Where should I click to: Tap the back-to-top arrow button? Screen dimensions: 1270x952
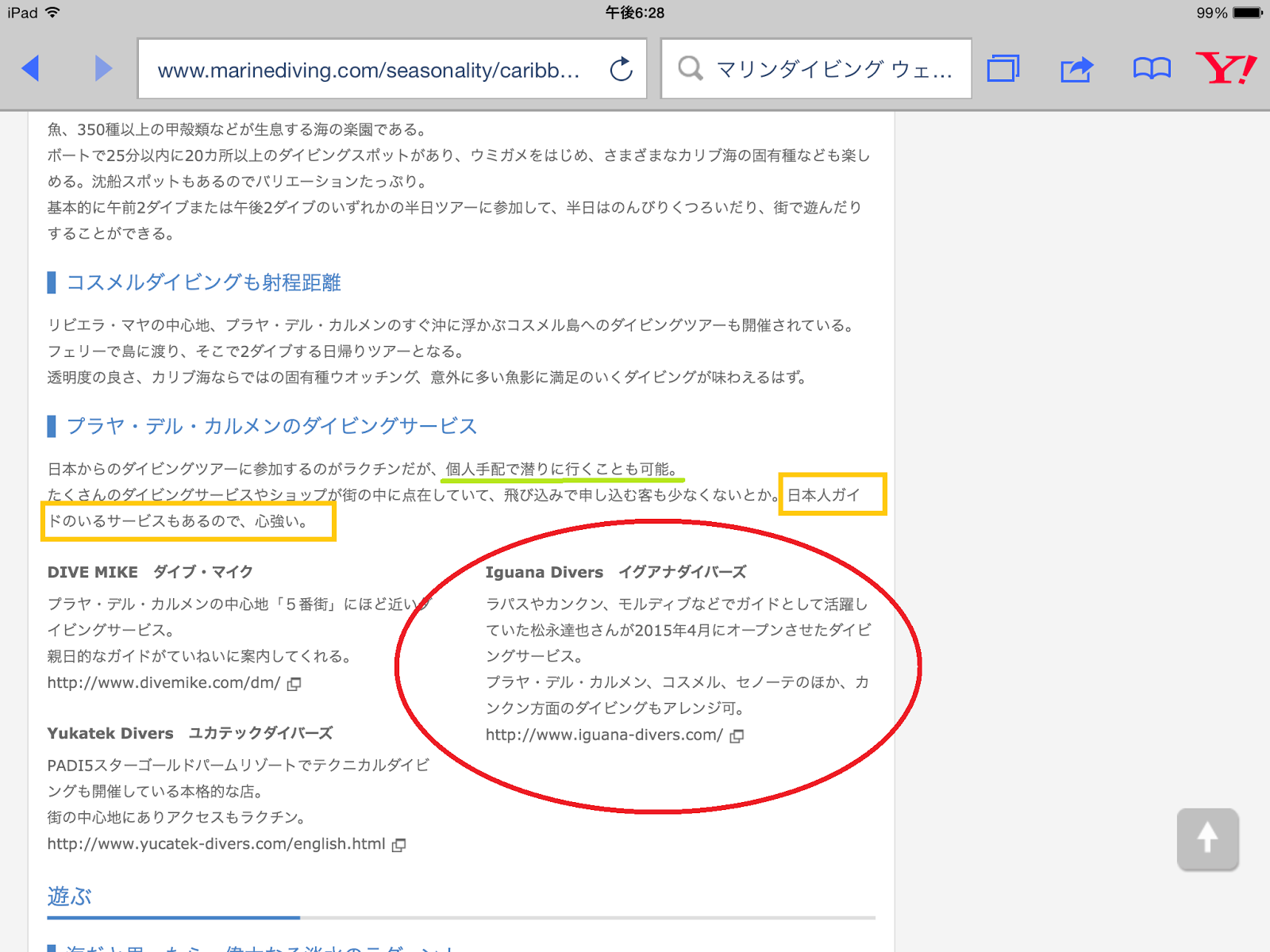(1208, 839)
